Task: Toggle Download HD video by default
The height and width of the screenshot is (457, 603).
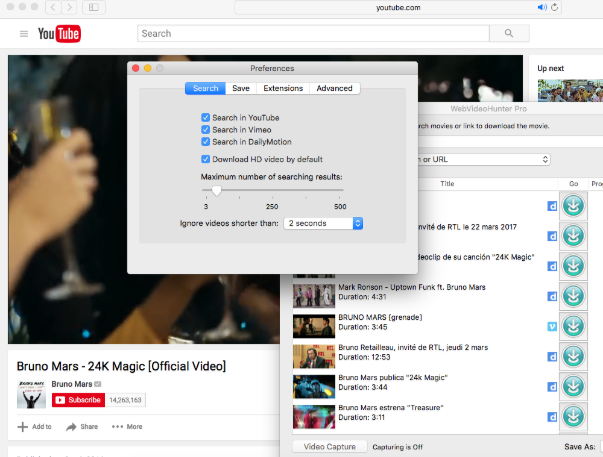Action: pos(206,159)
